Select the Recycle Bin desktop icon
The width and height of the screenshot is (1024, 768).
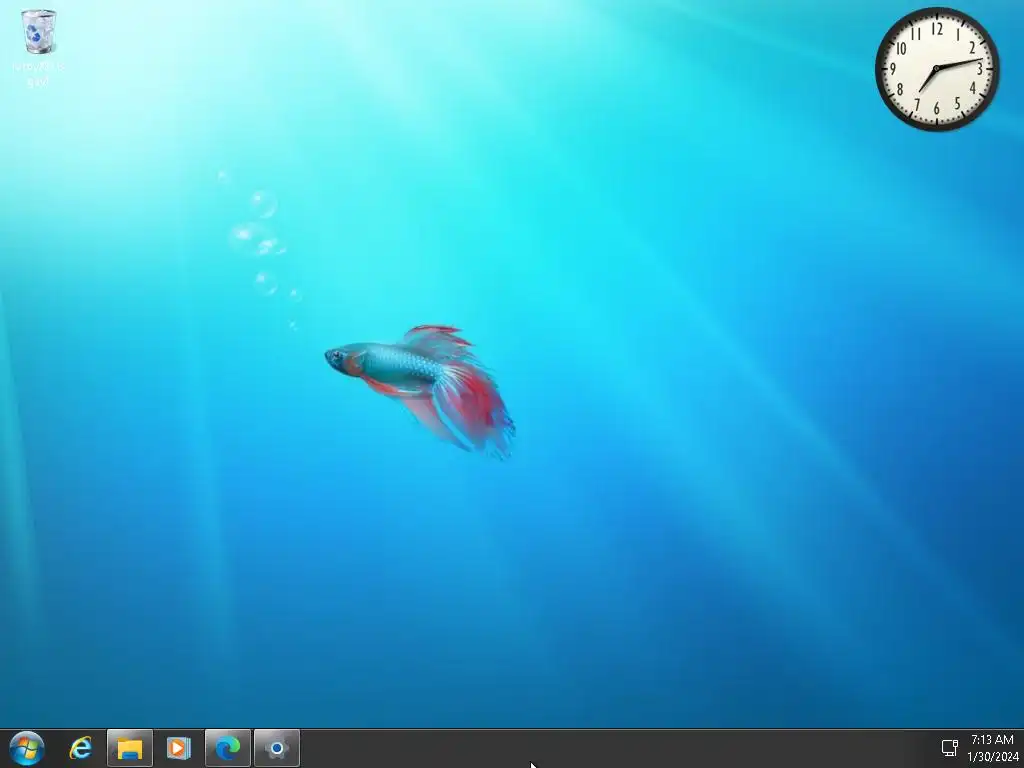pos(39,48)
